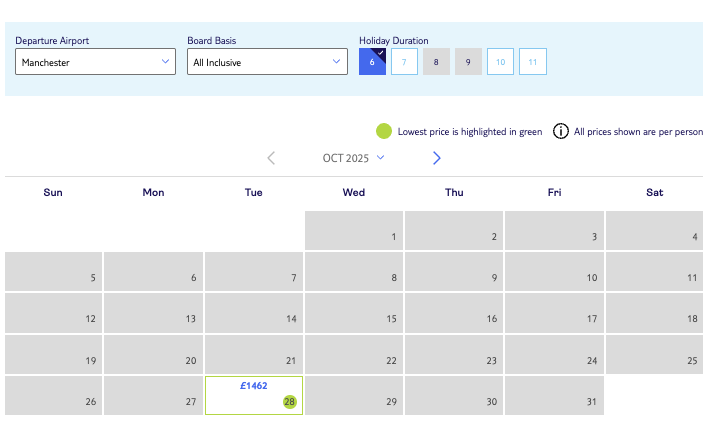Click the green lowest price legend dot
This screenshot has width=726, height=428.
pos(383,131)
